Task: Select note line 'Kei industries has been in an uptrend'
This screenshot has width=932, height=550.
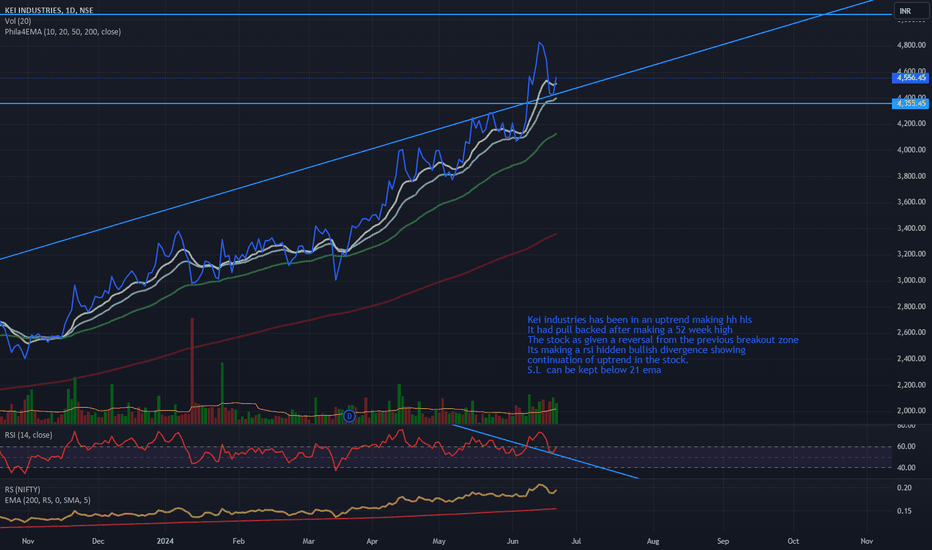Action: click(640, 320)
